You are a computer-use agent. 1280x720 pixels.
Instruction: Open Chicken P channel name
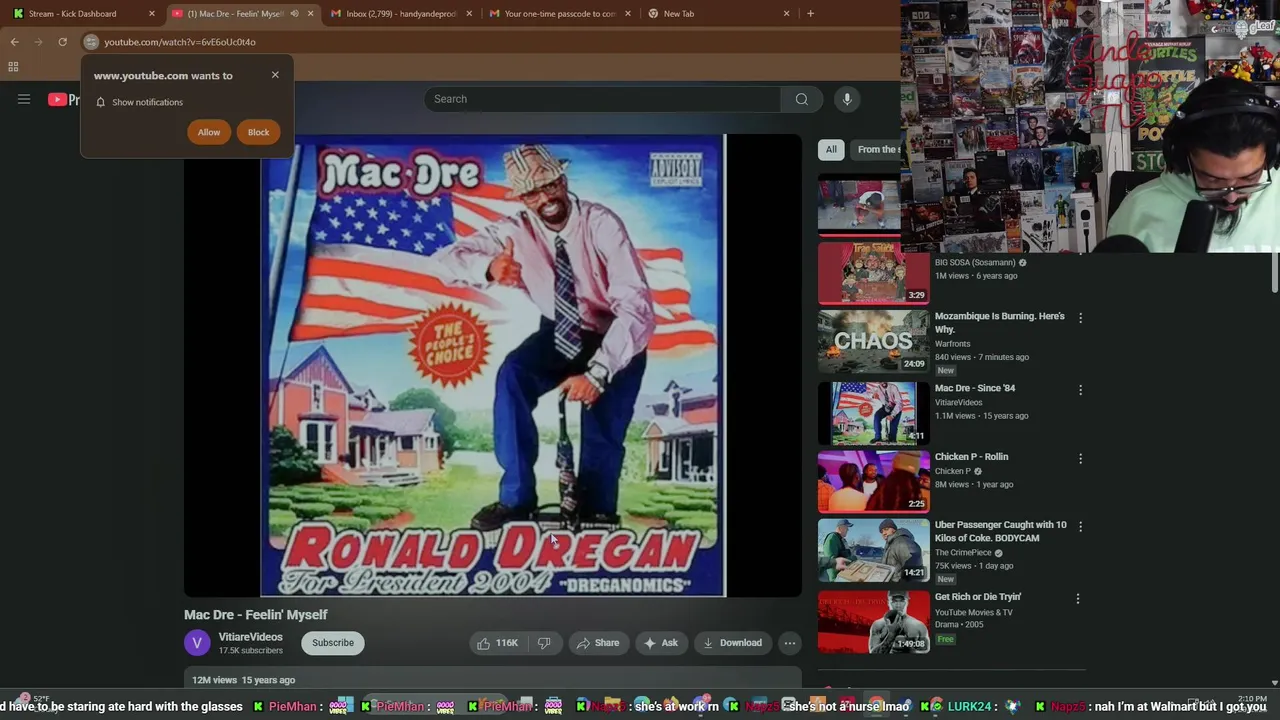click(953, 472)
